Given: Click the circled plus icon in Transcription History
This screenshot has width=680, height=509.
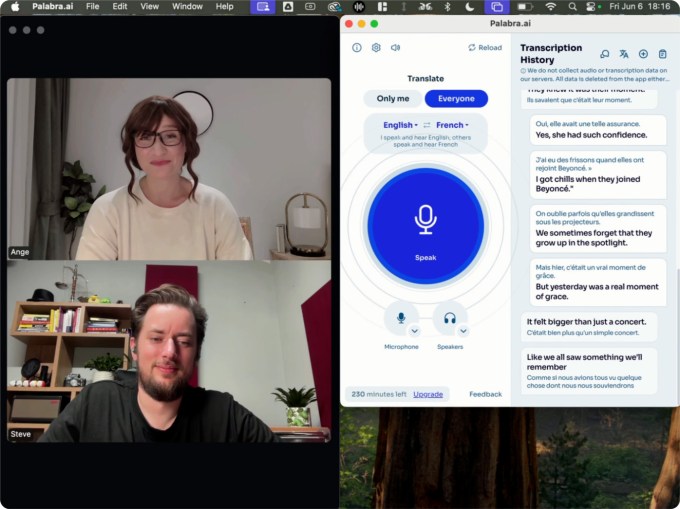Looking at the screenshot, I should (643, 54).
